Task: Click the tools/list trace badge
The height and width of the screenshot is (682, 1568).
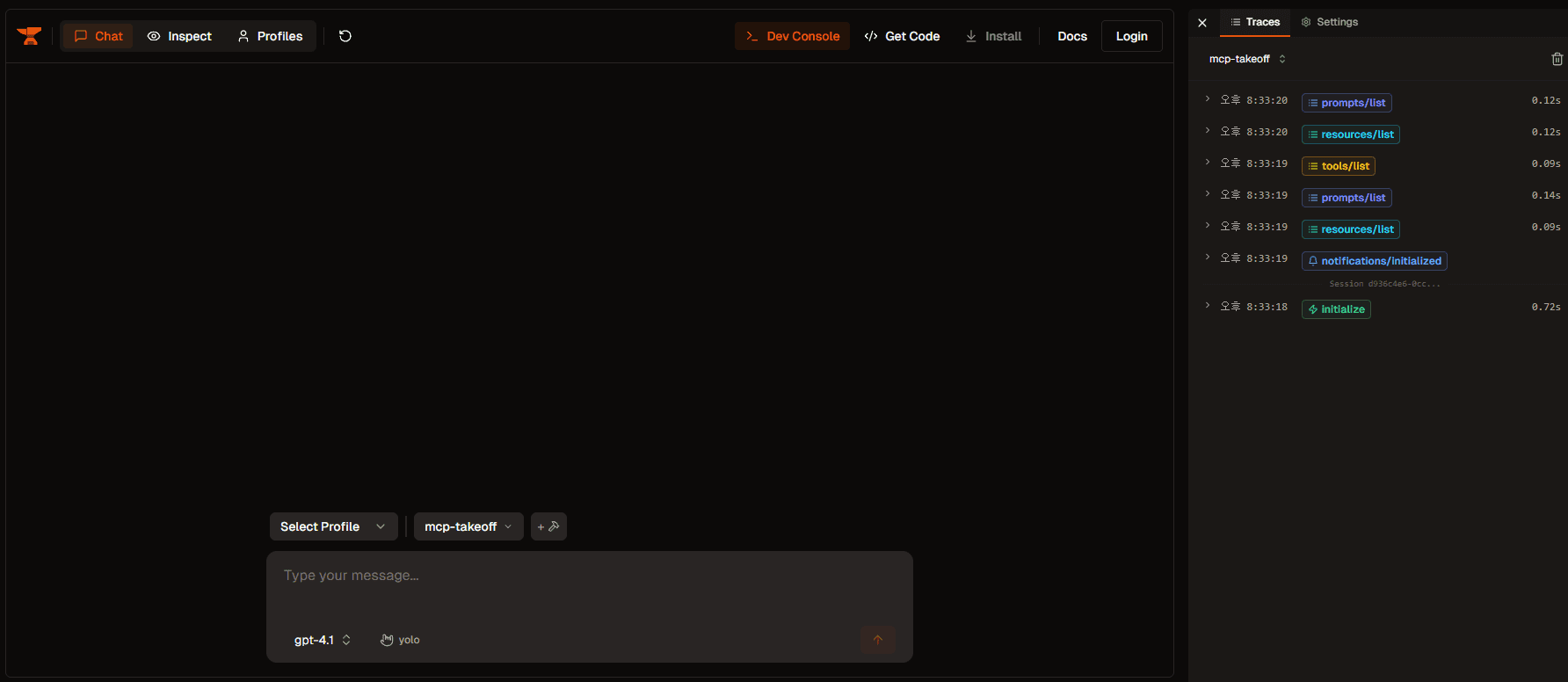Action: tap(1339, 166)
